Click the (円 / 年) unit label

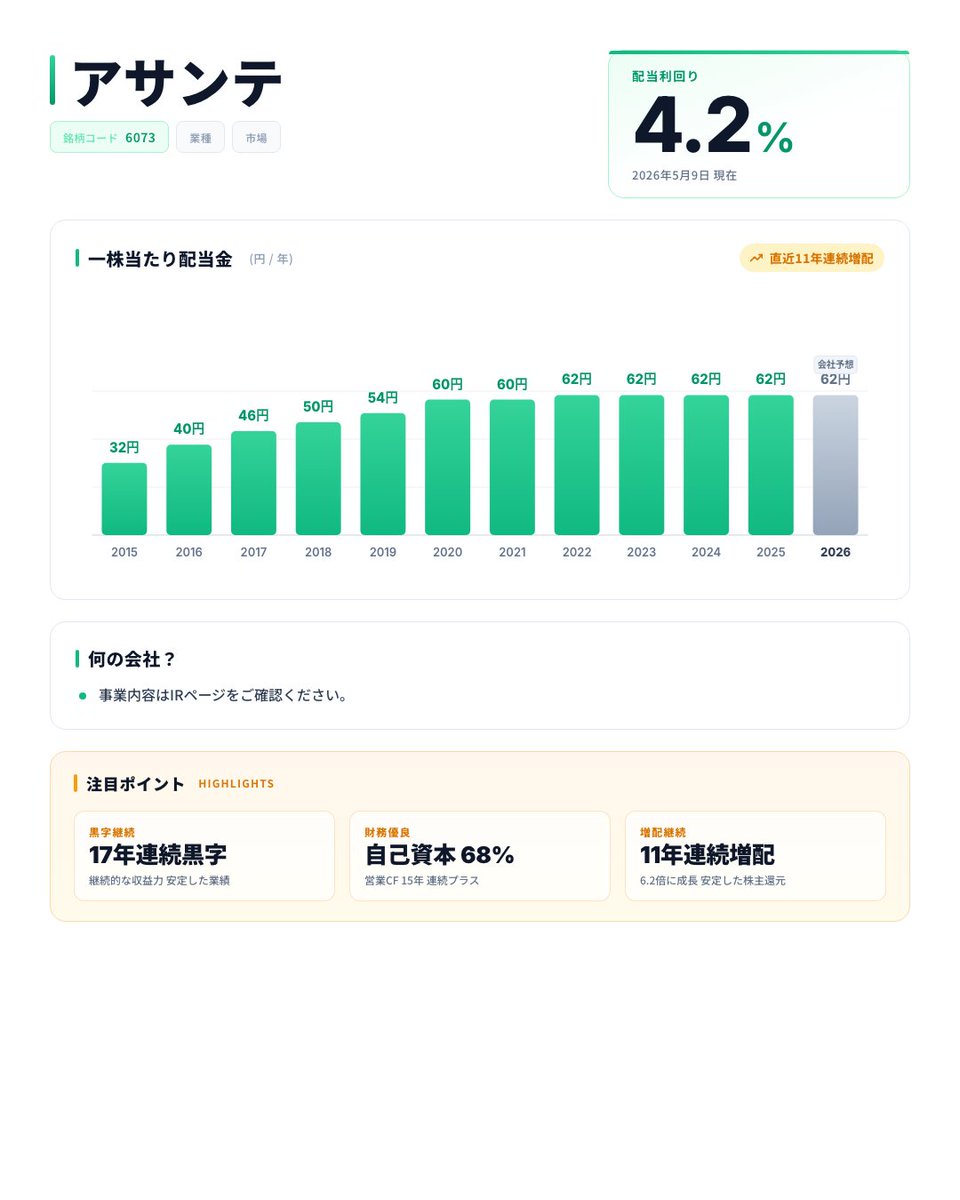pos(271,259)
